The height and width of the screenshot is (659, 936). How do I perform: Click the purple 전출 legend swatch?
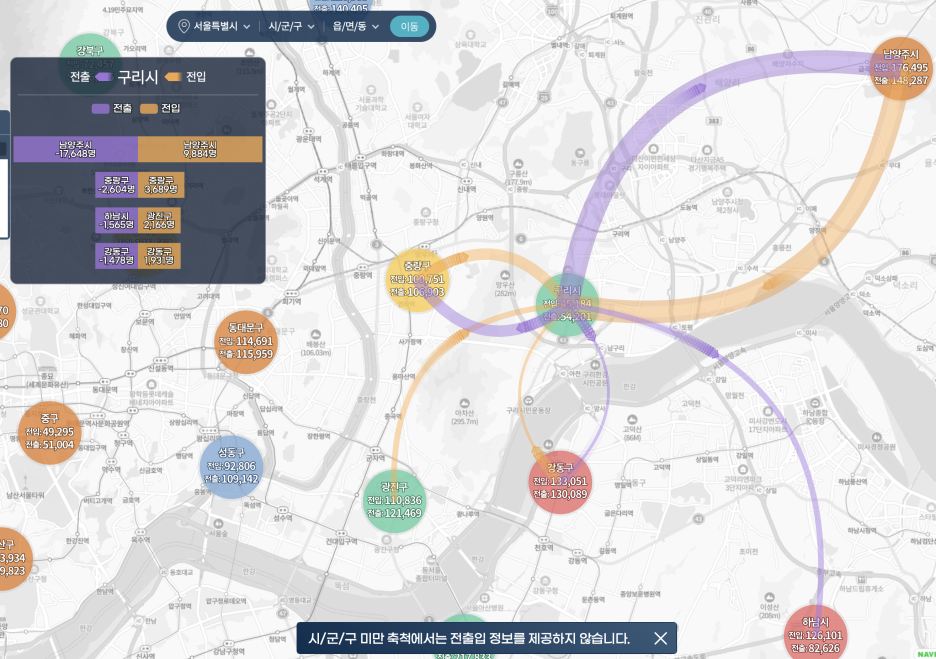[x=100, y=108]
